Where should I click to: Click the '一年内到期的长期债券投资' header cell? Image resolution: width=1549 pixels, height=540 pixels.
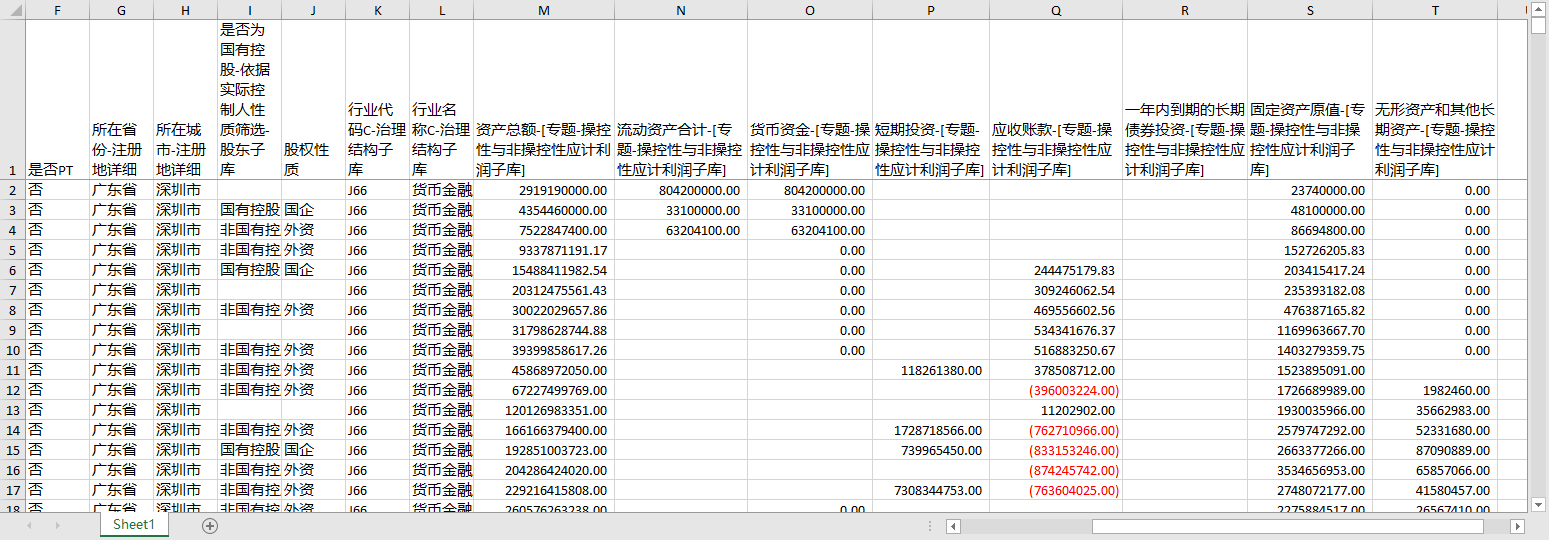coord(1185,100)
